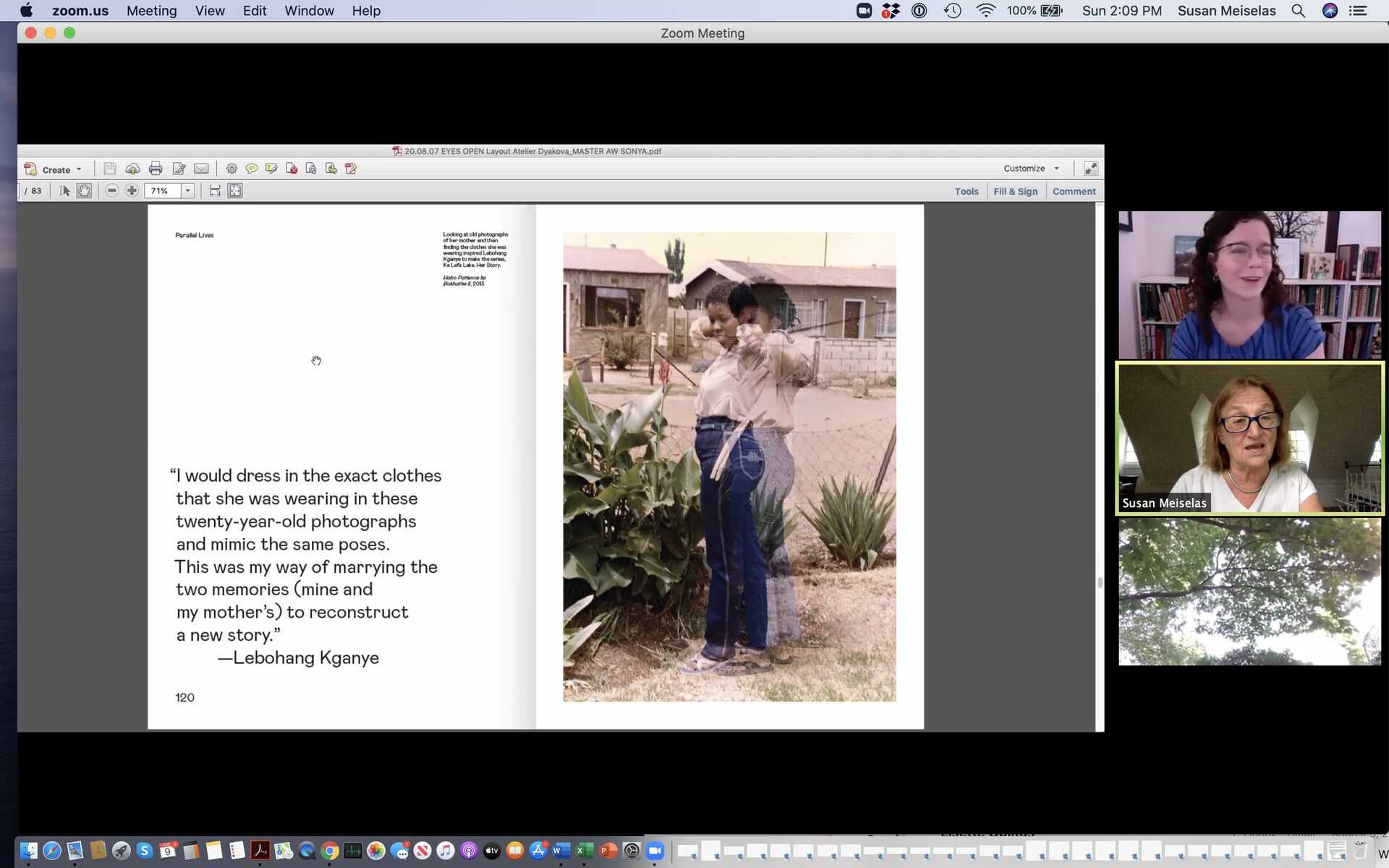Image resolution: width=1389 pixels, height=868 pixels.
Task: Click the Print icon in Acrobat toolbar
Action: (x=156, y=169)
